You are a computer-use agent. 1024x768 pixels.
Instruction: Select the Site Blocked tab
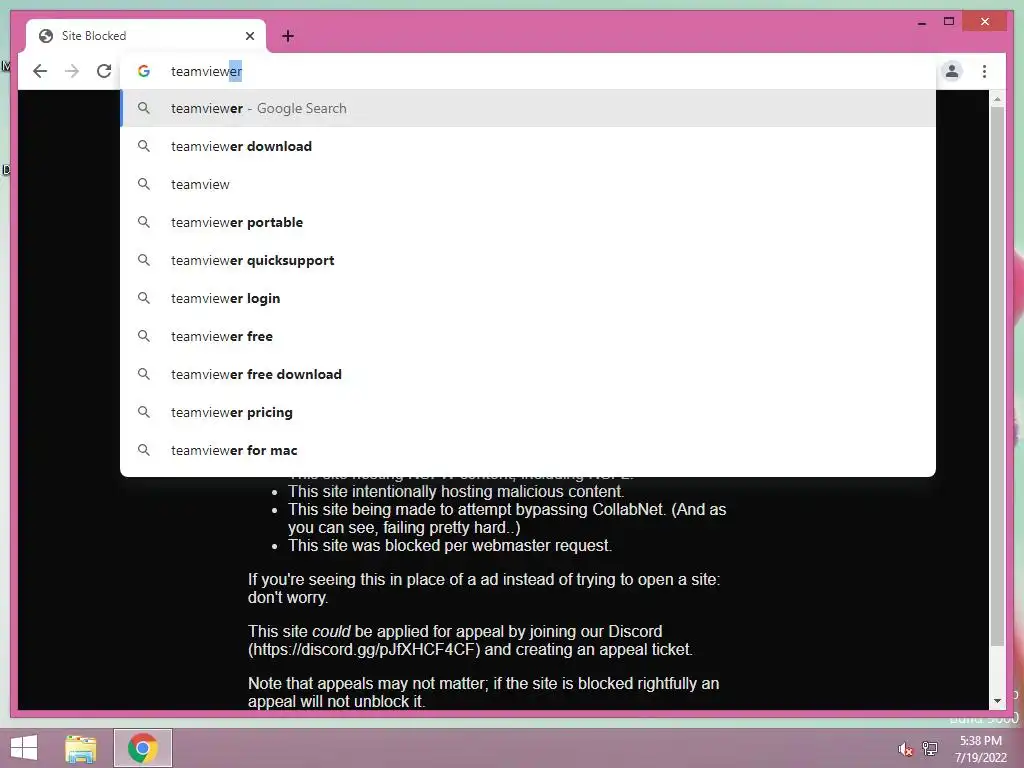tap(146, 36)
